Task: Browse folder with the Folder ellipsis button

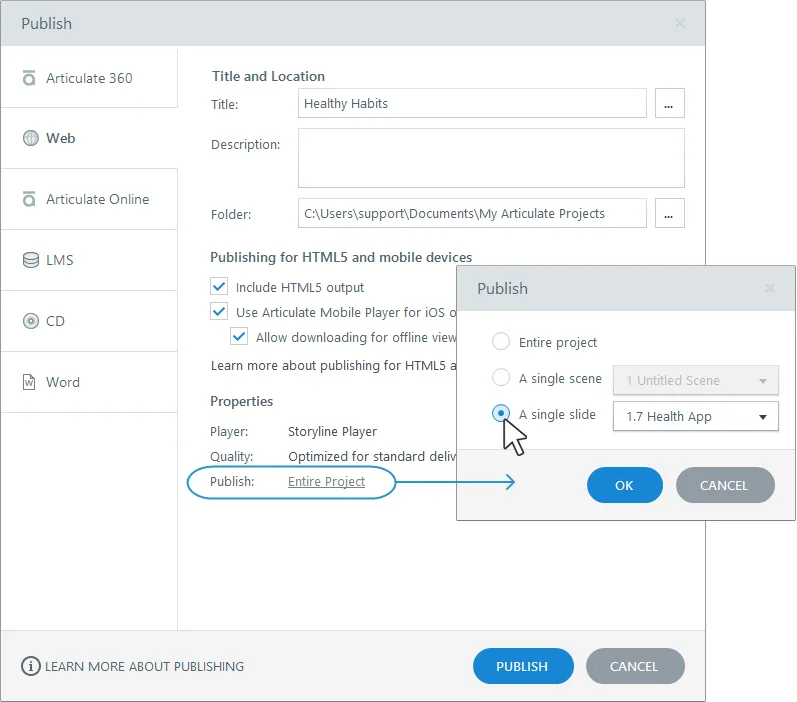Action: click(669, 213)
